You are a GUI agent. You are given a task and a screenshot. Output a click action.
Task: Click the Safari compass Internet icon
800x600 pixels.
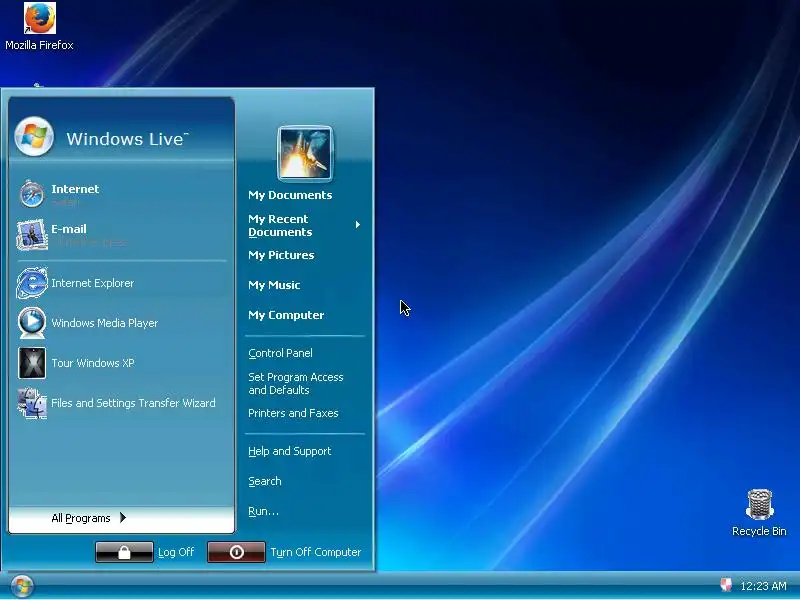(32, 194)
